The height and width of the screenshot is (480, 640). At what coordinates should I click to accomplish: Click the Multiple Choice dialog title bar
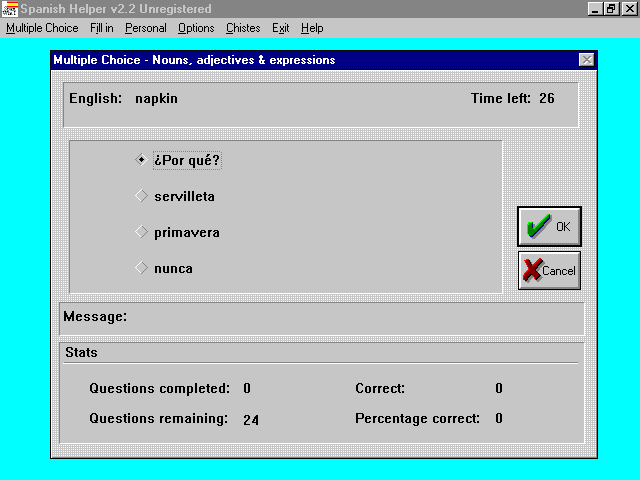click(300, 60)
